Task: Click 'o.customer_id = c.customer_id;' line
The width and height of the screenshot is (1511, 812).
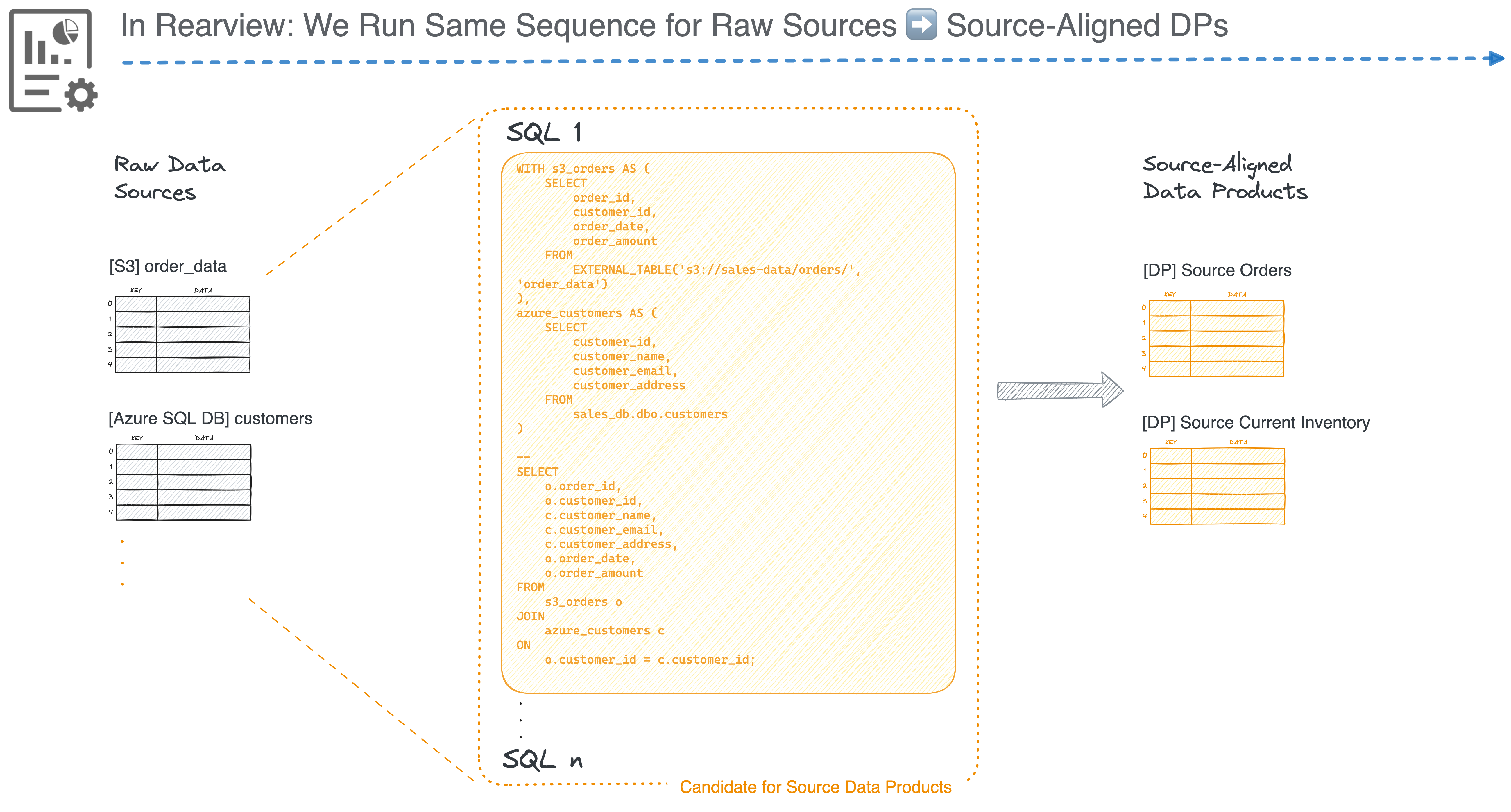Action: pos(650,660)
